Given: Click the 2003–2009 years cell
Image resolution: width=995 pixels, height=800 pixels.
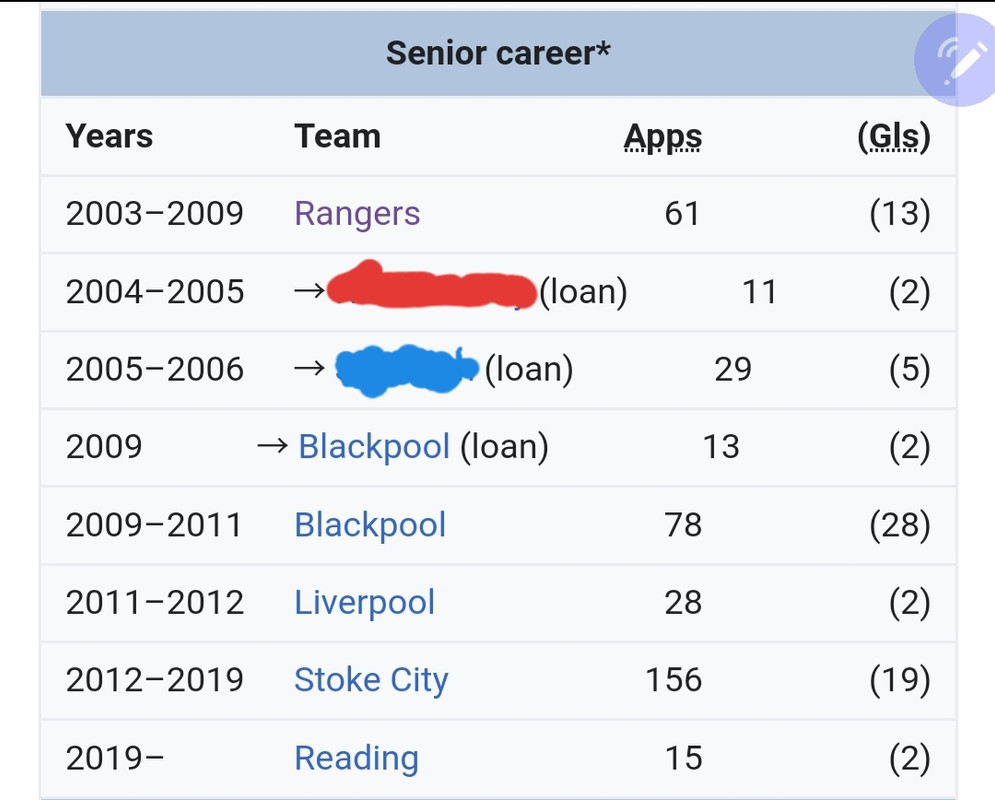Looking at the screenshot, I should click(154, 213).
